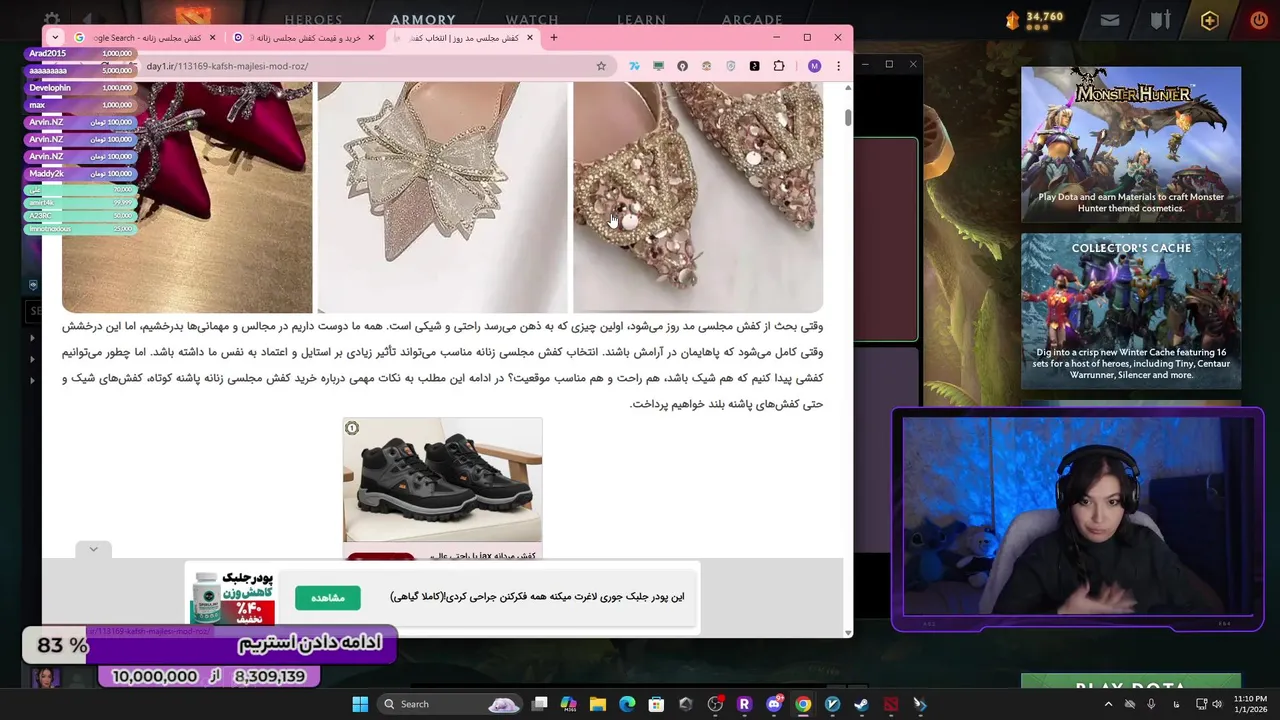Open LEARN in Dota top menu
This screenshot has width=1280, height=720.
point(641,19)
